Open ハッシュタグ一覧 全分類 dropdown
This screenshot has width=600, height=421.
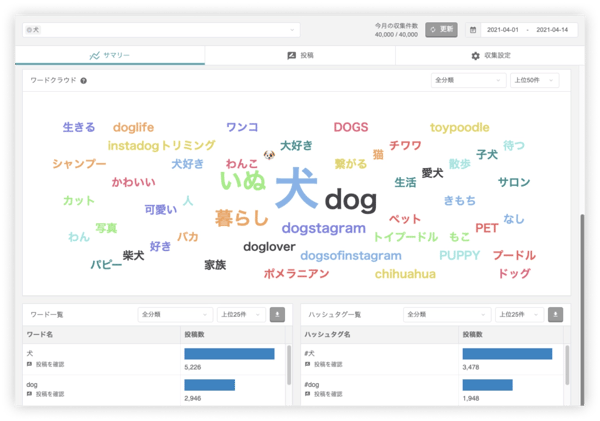[x=447, y=315]
